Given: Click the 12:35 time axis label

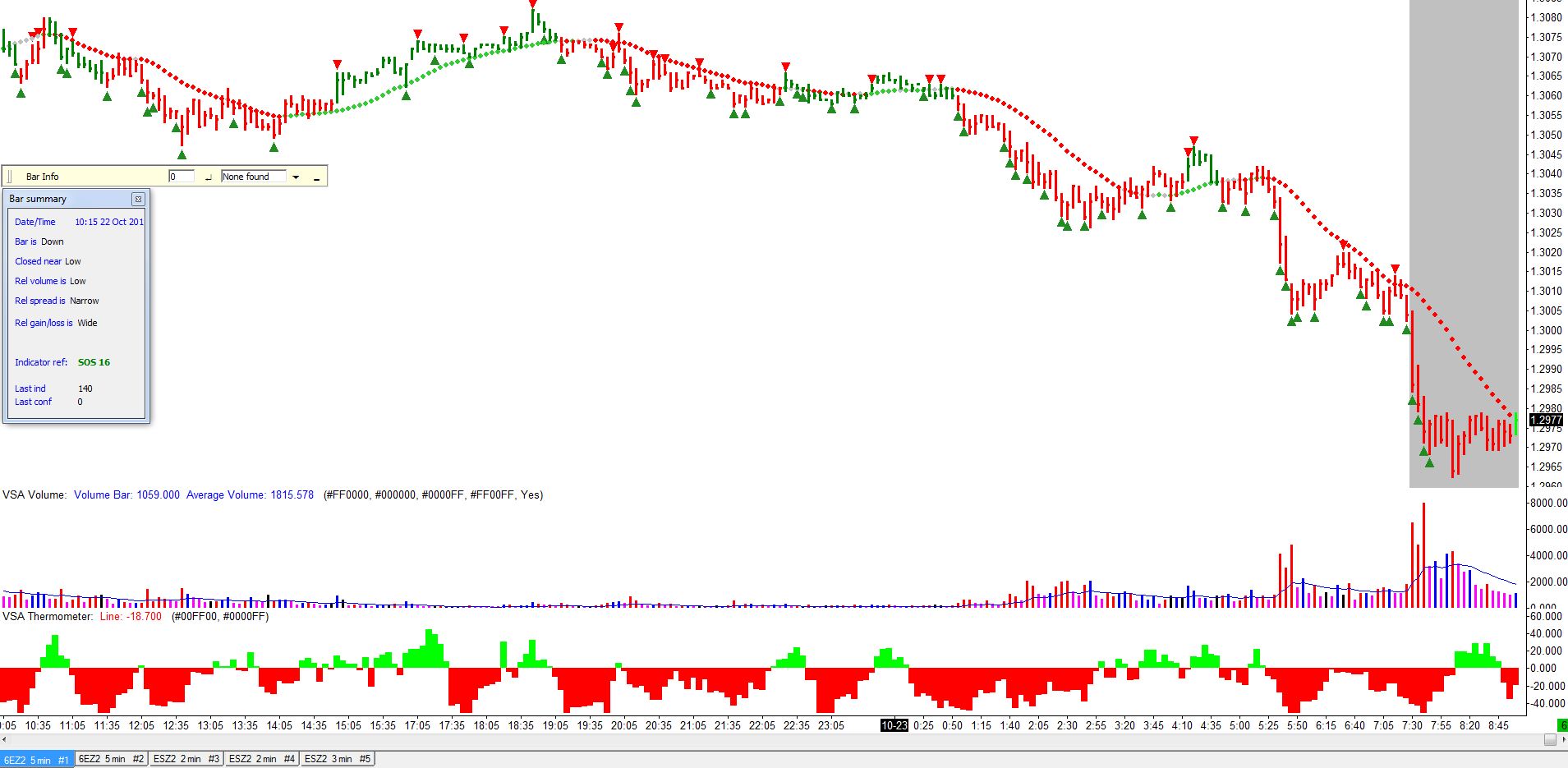Looking at the screenshot, I should (x=176, y=725).
